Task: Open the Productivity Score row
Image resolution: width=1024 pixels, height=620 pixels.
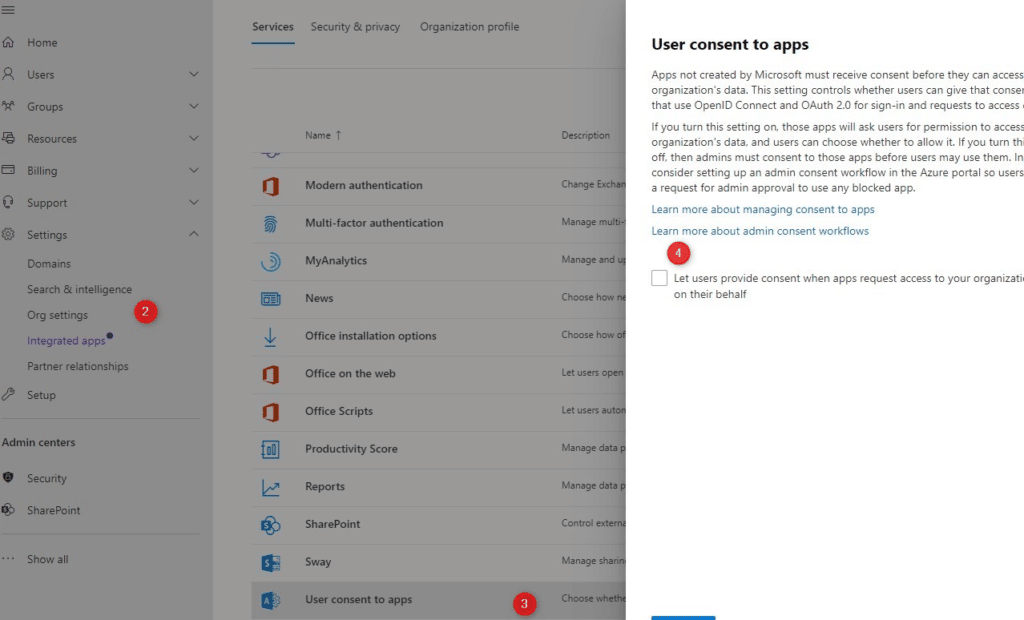Action: 439,449
